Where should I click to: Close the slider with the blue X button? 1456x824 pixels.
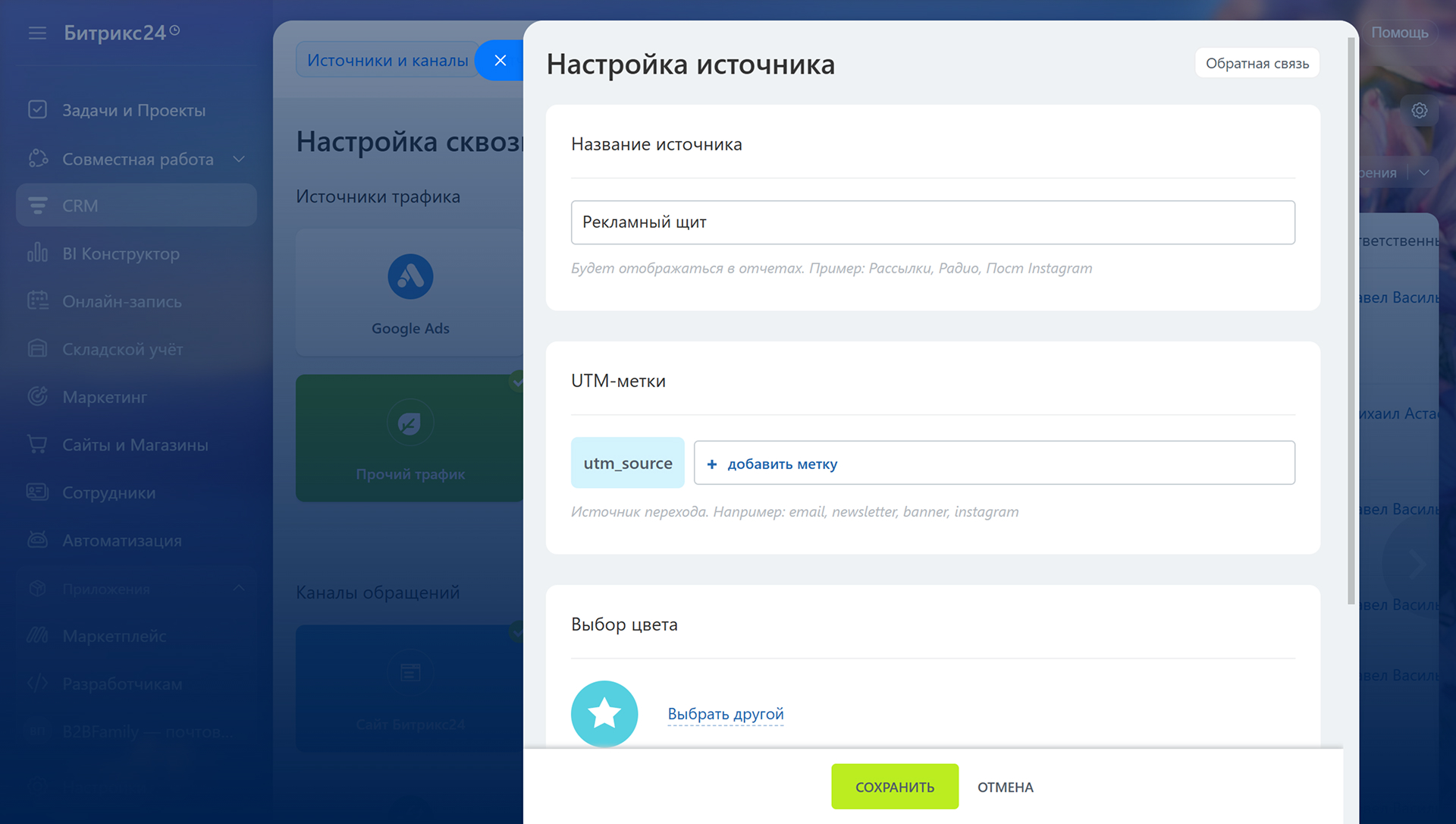pyautogui.click(x=500, y=61)
